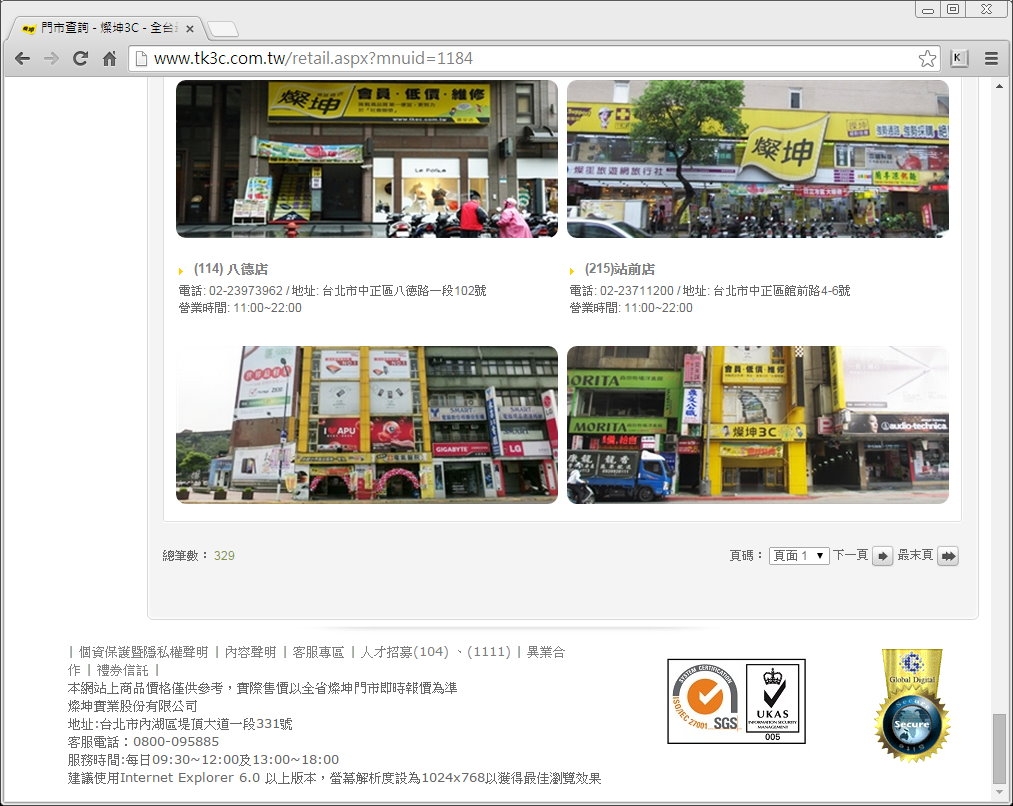This screenshot has width=1013, height=806.
Task: Reload the page with refresh icon
Action: point(80,59)
